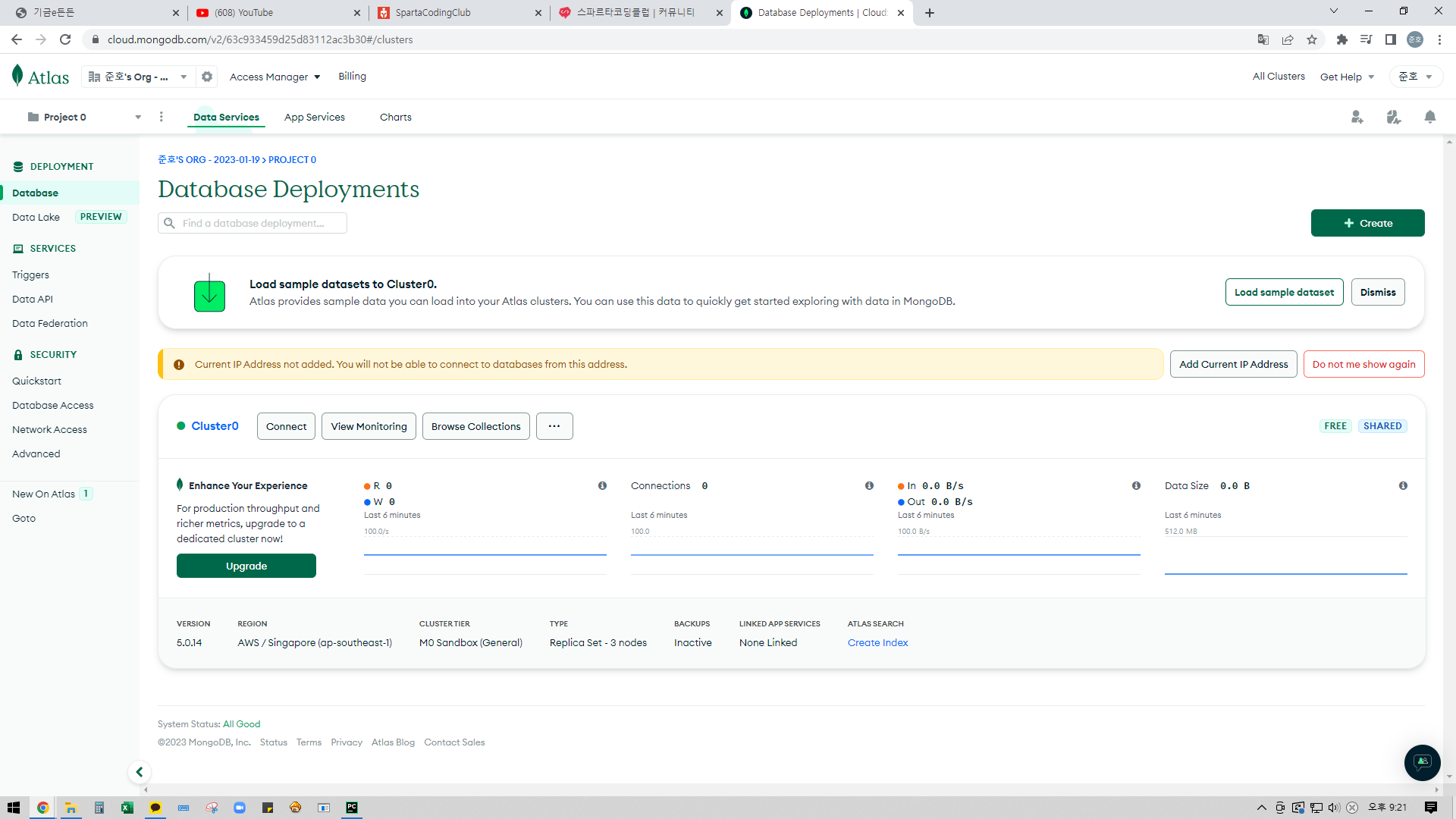
Task: Expand the Get Help dropdown
Action: pyautogui.click(x=1348, y=77)
